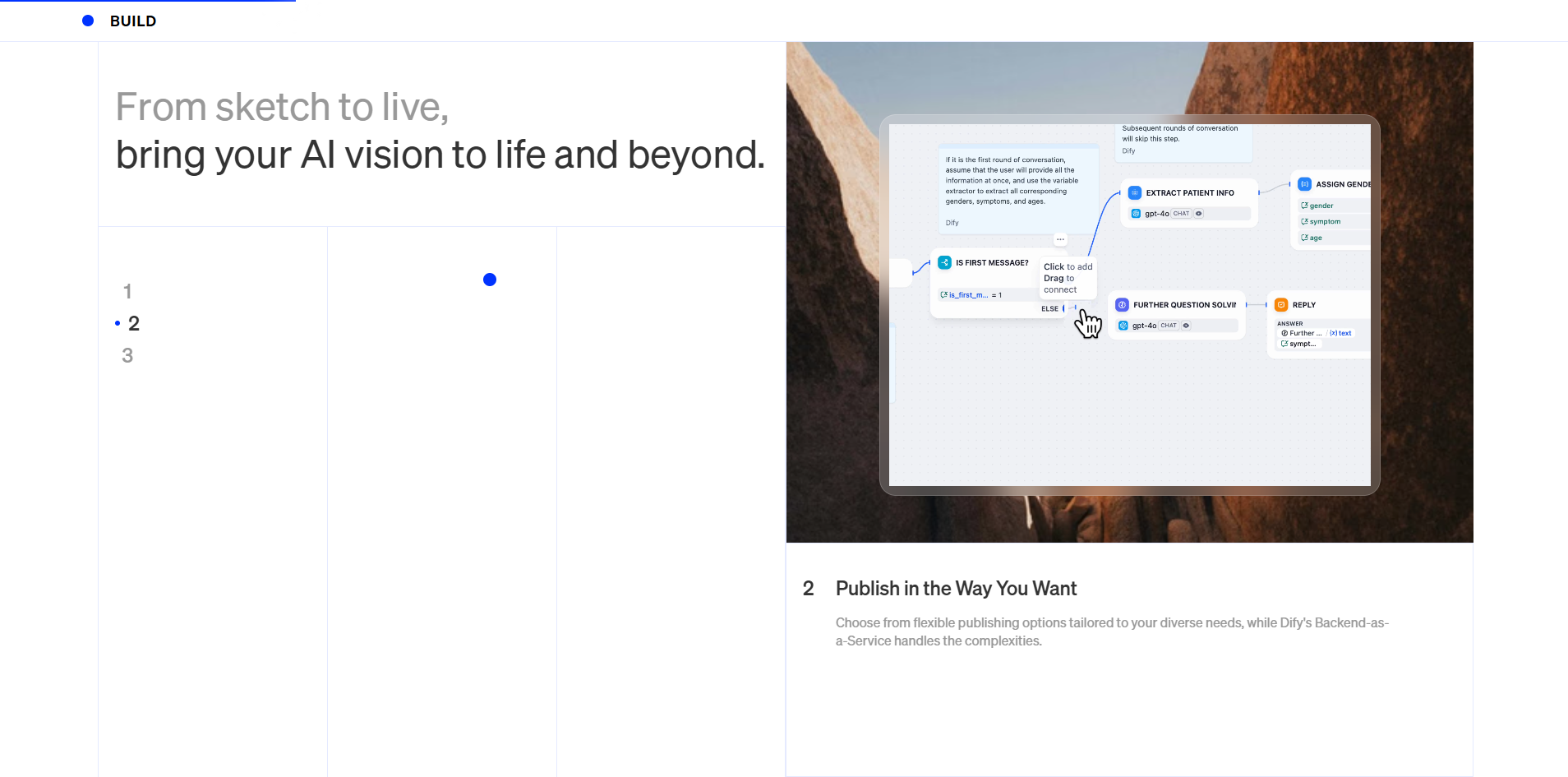Click the ELSE label in IS FIRST MESSAGE? node
Screen dimensions: 1568x777
point(1049,309)
